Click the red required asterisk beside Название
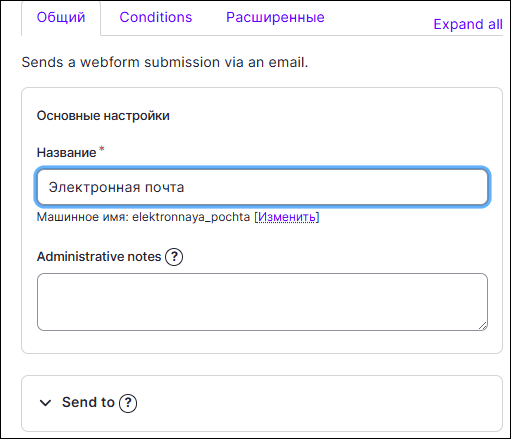The height and width of the screenshot is (439, 511). (x=102, y=149)
